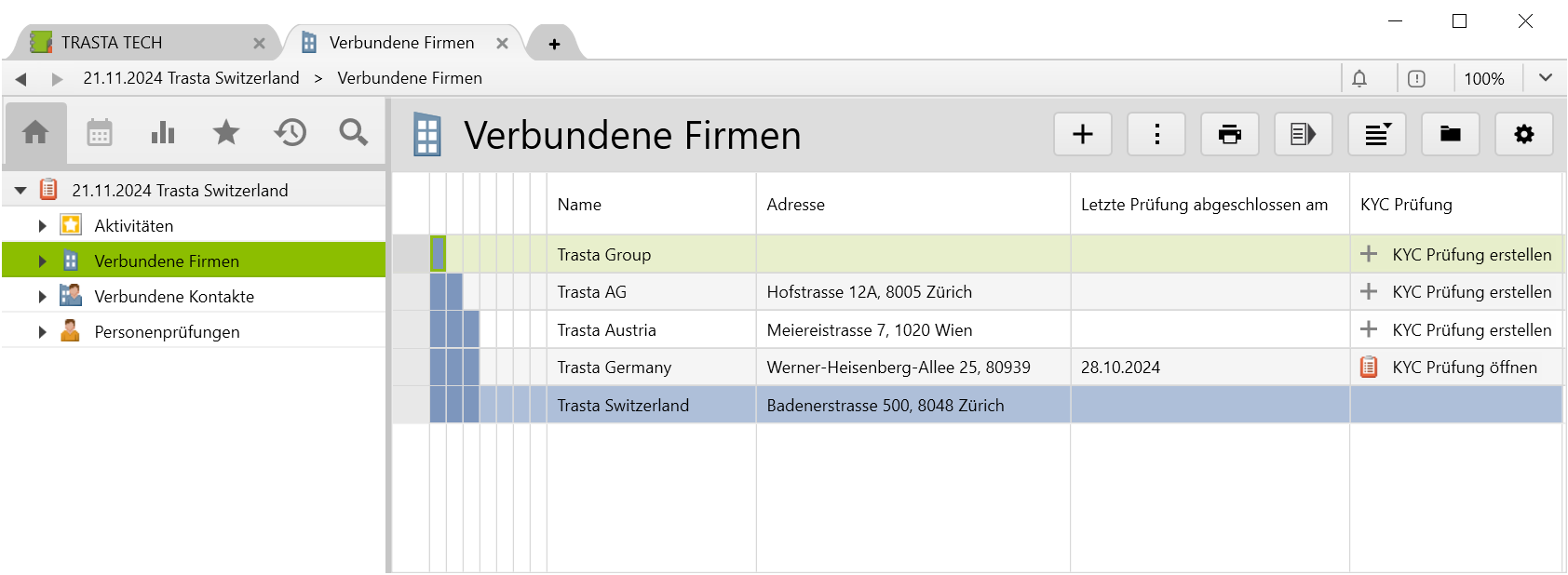
Task: Open the settings gear button
Action: pyautogui.click(x=1524, y=135)
